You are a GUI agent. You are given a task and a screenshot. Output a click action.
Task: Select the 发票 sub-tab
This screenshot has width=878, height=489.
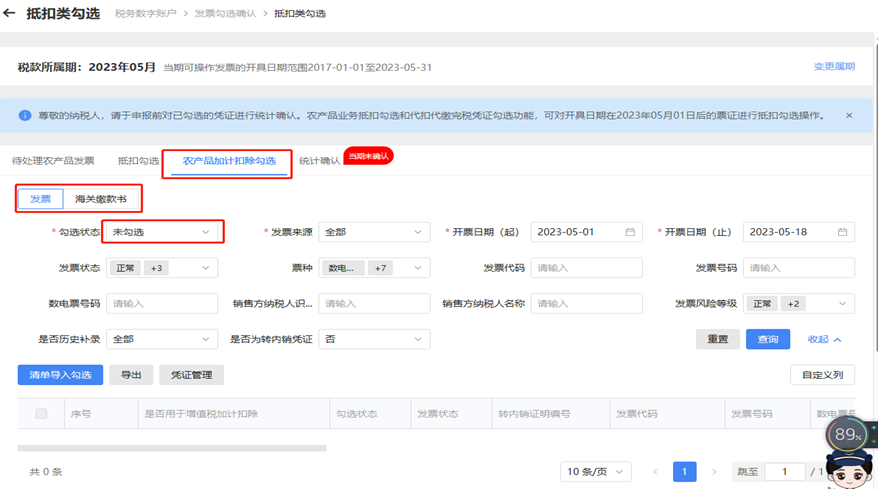[40, 199]
